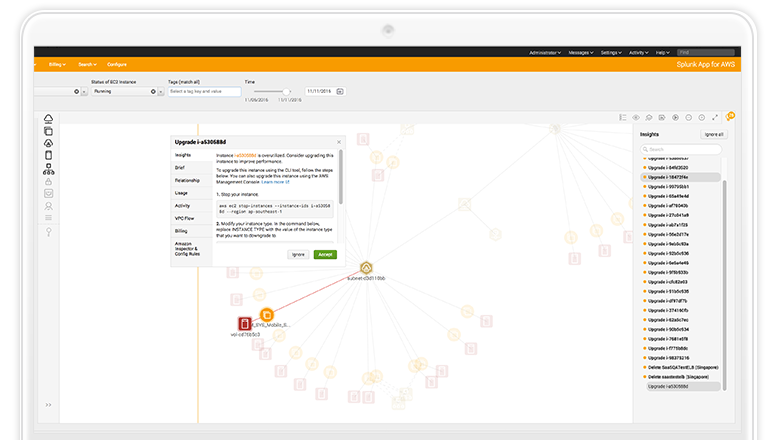
Task: Clear the cut-off left filter value
Action: (x=77, y=91)
